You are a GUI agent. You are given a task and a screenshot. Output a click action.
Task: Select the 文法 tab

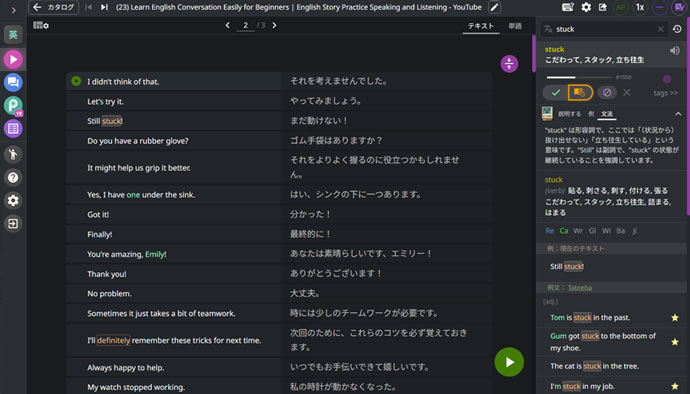607,114
